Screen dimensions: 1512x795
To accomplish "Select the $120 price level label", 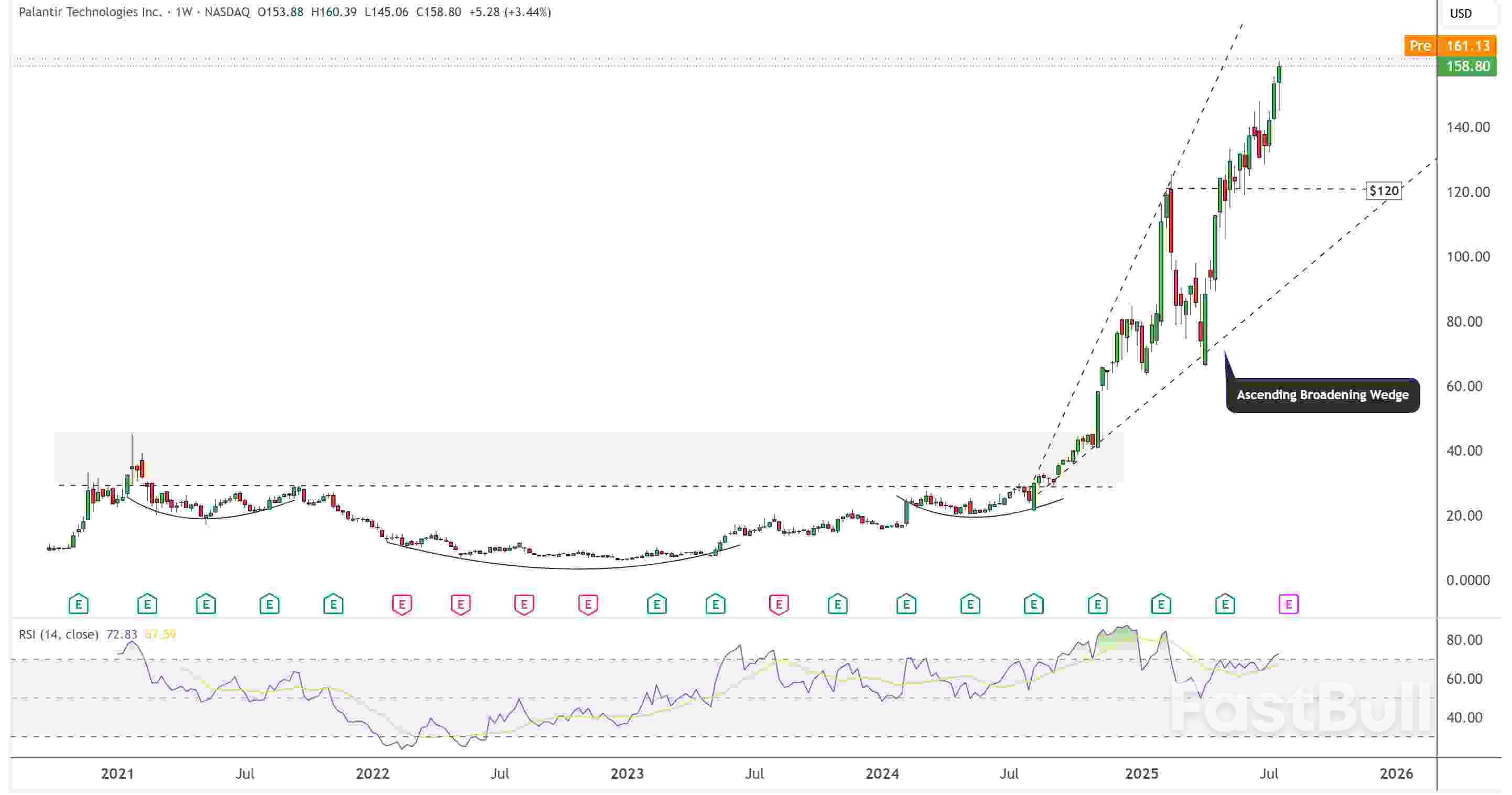I will (1384, 191).
